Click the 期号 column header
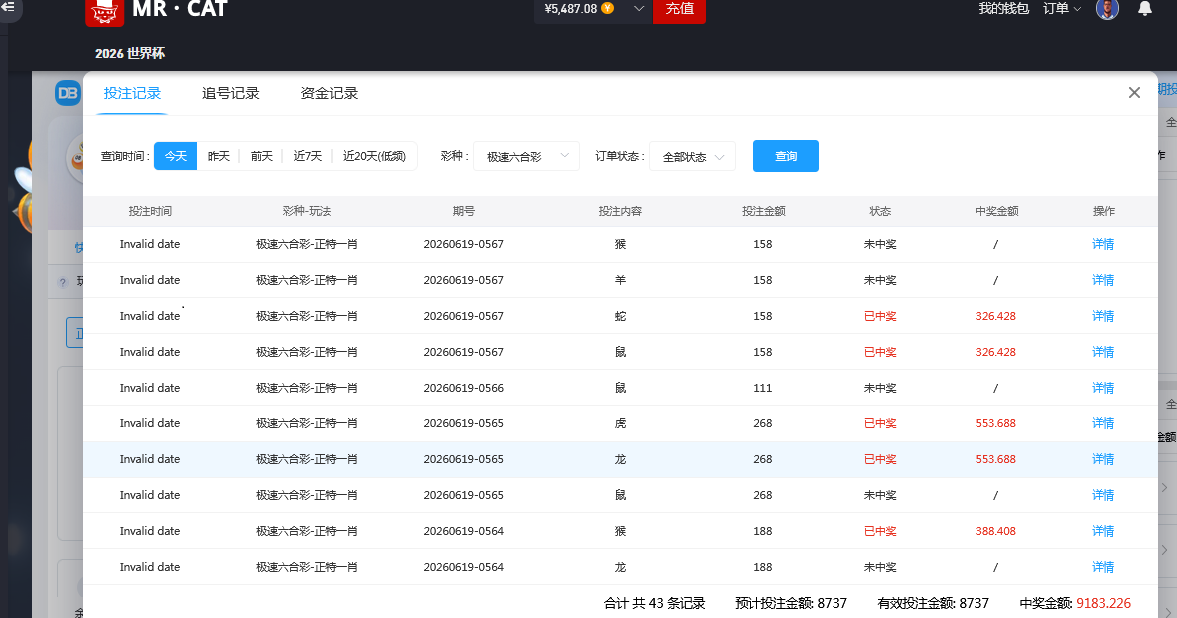 point(464,211)
